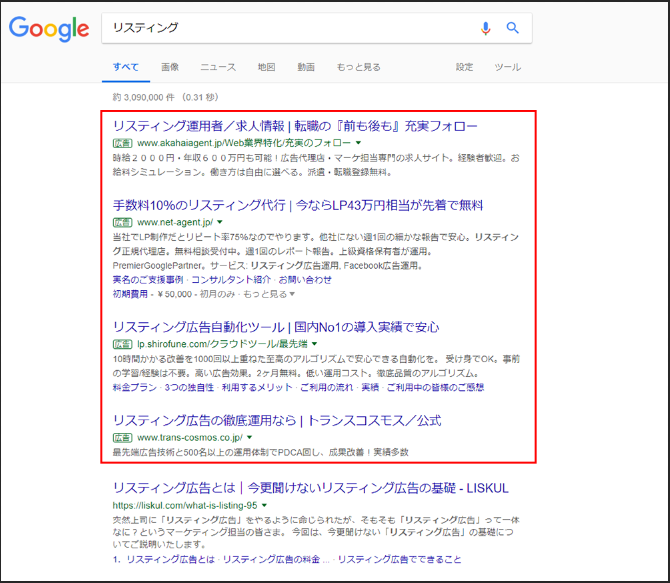Expand arrow next to www.net-agent.jp URL

pyautogui.click(x=220, y=222)
